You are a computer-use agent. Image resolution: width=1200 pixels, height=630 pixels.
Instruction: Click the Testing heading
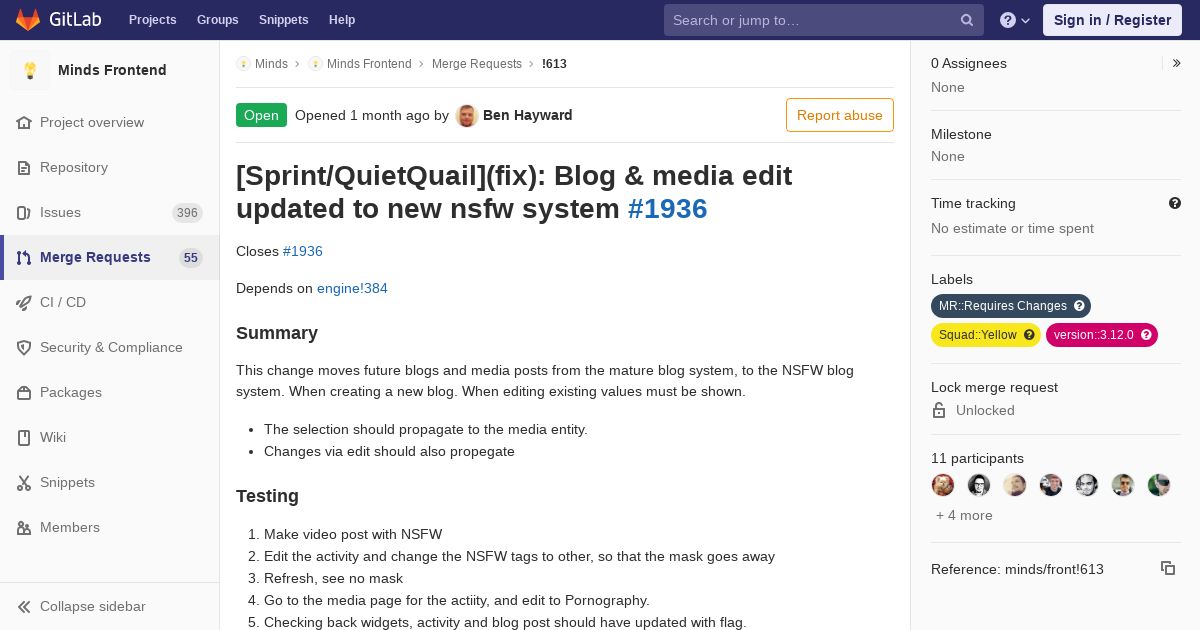267,496
